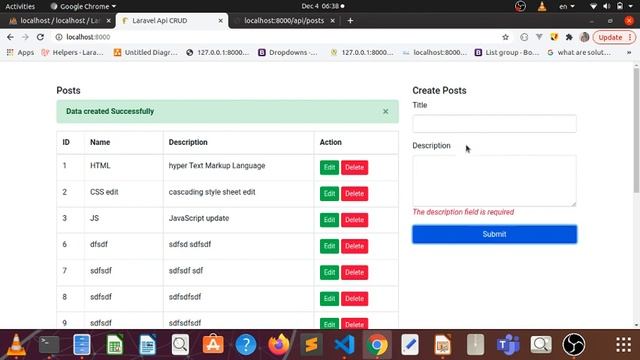This screenshot has width=640, height=360.
Task: Open Helpers - Lara... bookmark
Action: click(x=73, y=52)
